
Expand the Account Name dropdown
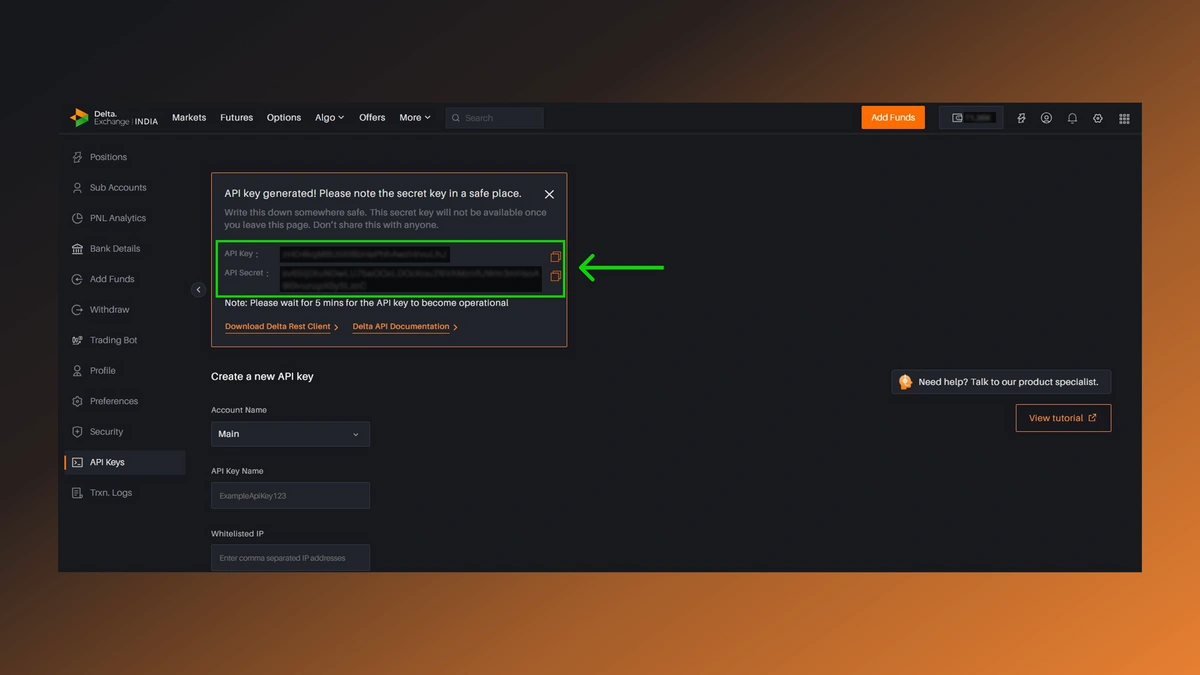click(290, 434)
